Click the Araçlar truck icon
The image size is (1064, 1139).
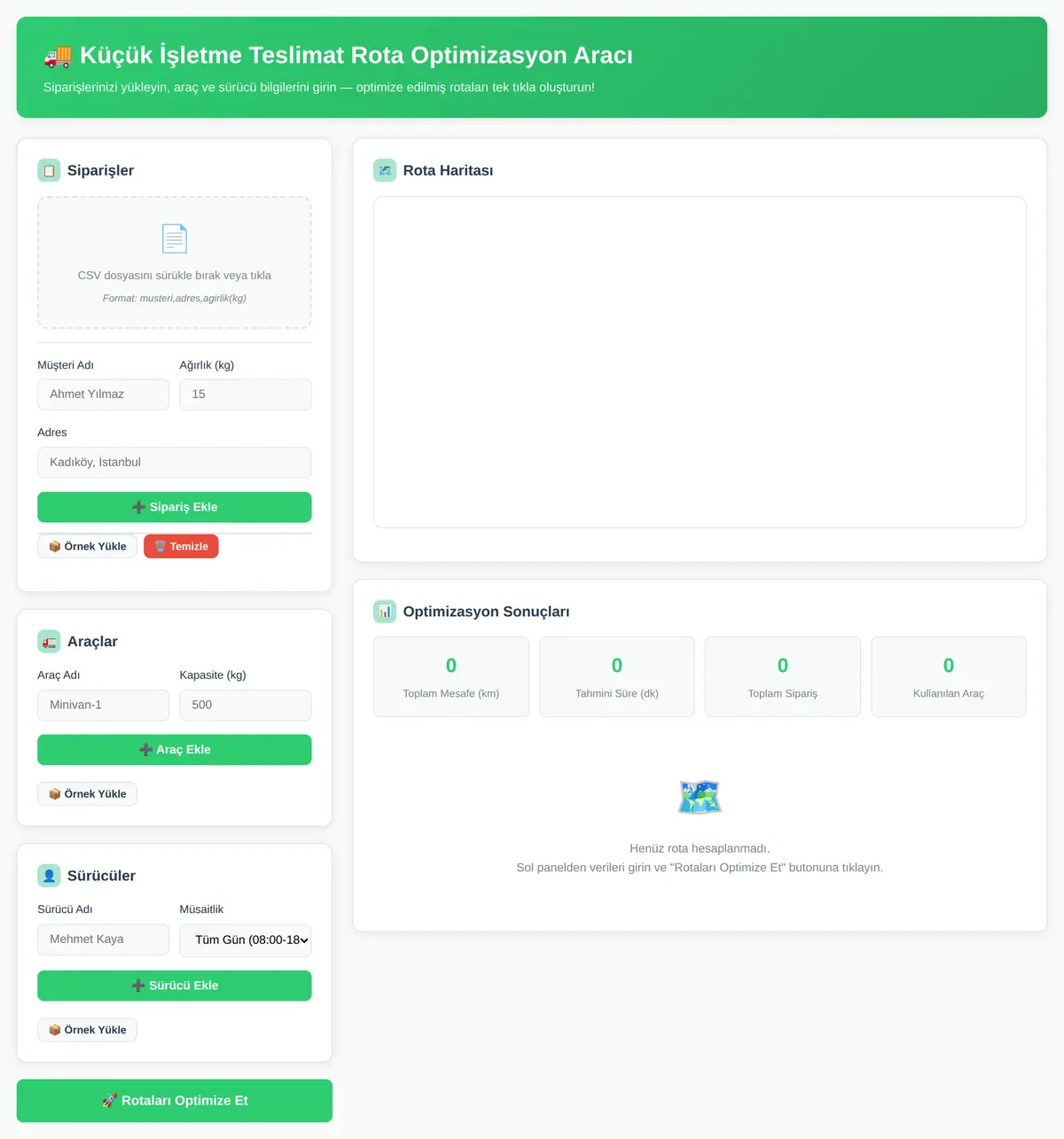49,641
